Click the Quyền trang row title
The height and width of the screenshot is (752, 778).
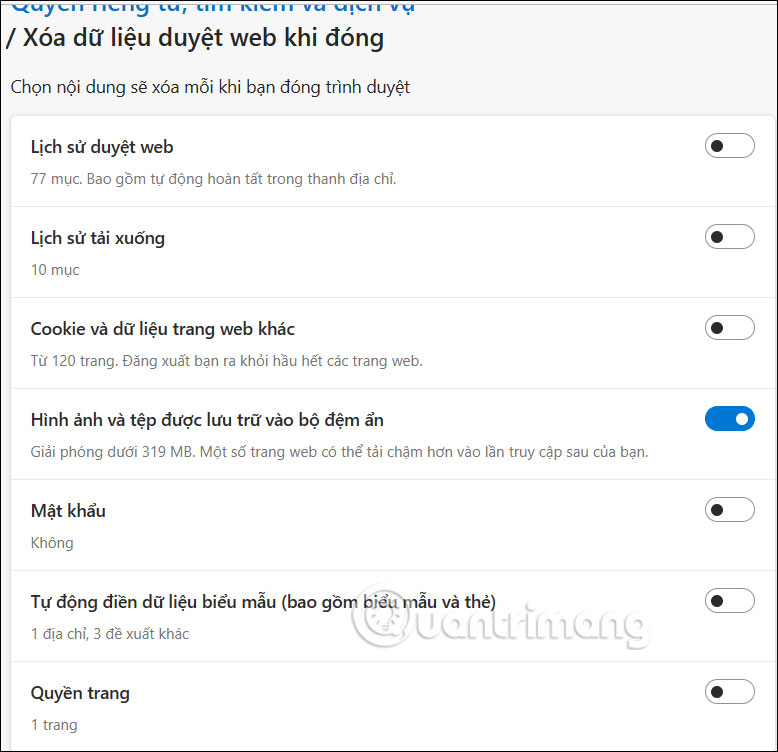[x=80, y=693]
